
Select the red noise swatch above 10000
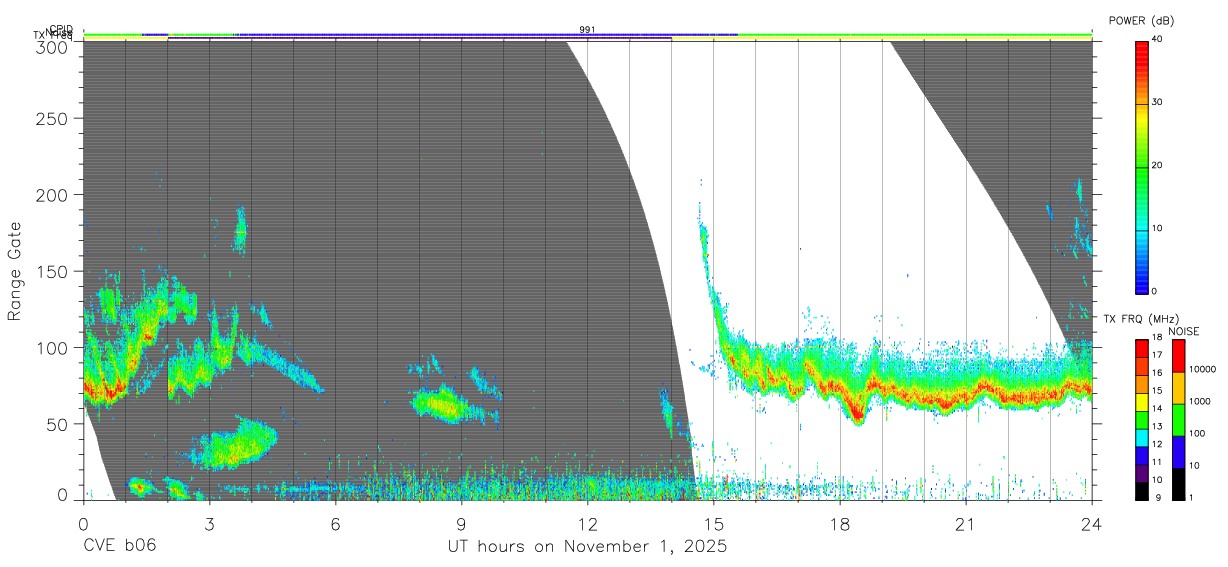pos(1178,356)
